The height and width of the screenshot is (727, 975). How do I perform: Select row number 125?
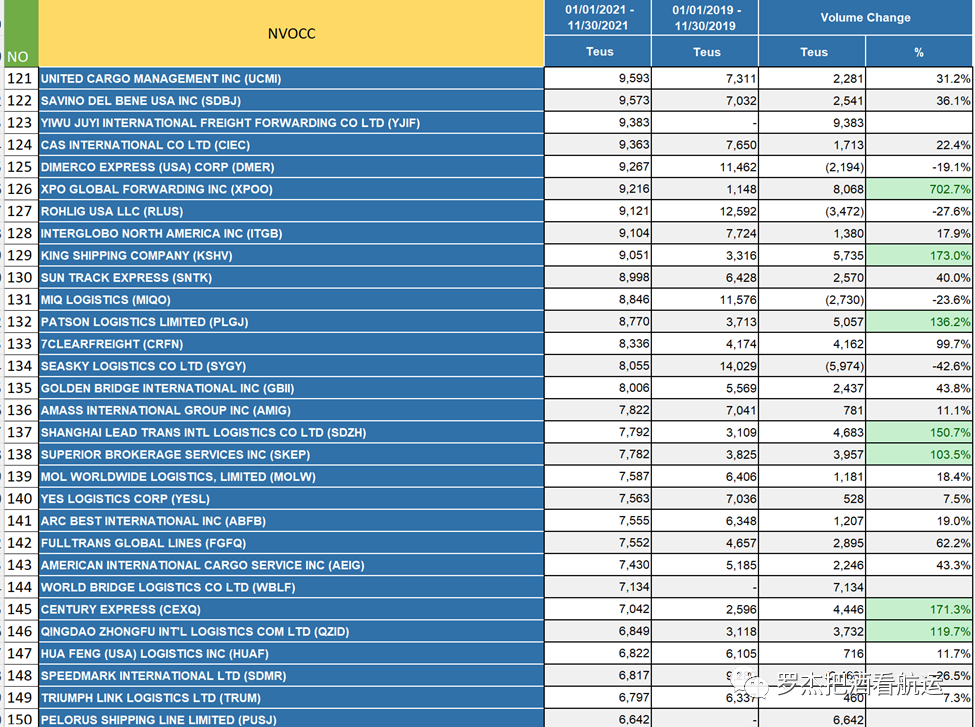pos(19,167)
